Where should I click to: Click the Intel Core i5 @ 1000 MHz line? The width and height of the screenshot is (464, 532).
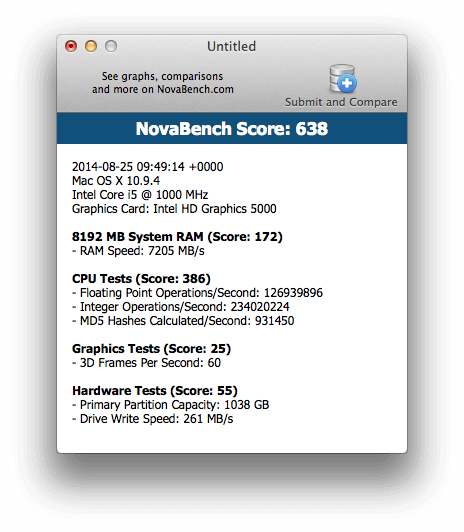(140, 195)
